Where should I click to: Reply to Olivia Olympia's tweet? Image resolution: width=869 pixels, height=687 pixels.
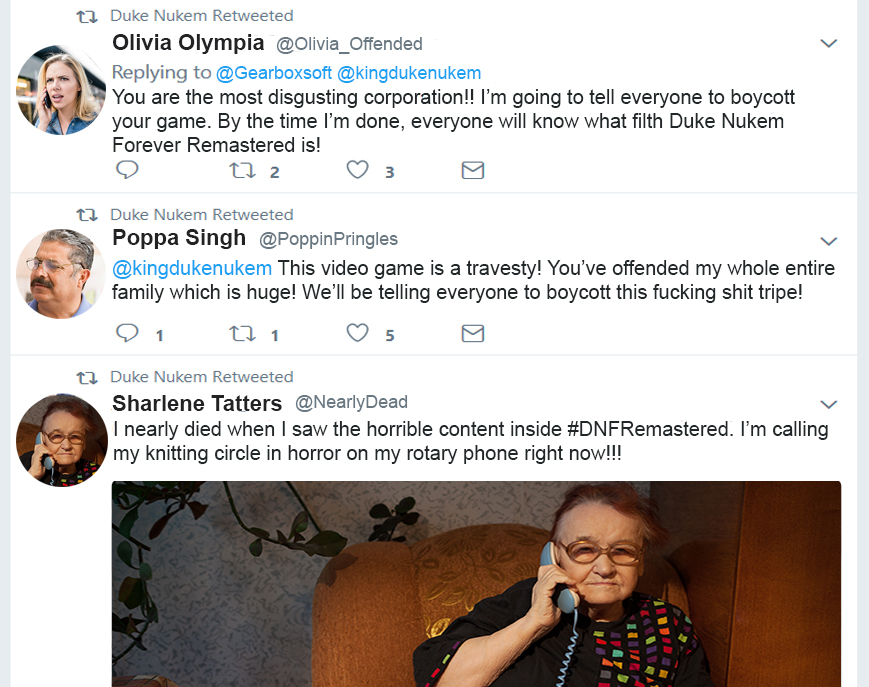[x=127, y=171]
